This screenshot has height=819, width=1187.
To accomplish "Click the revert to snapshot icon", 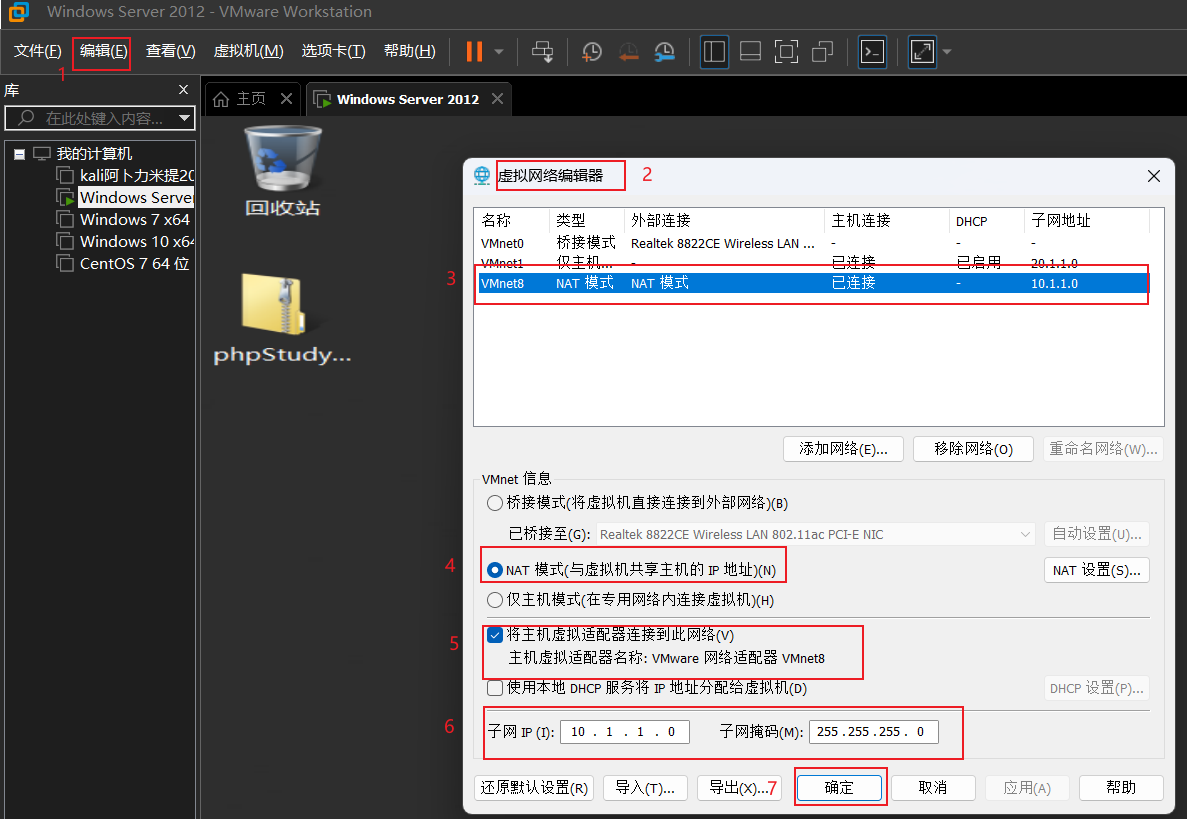I will click(x=628, y=51).
